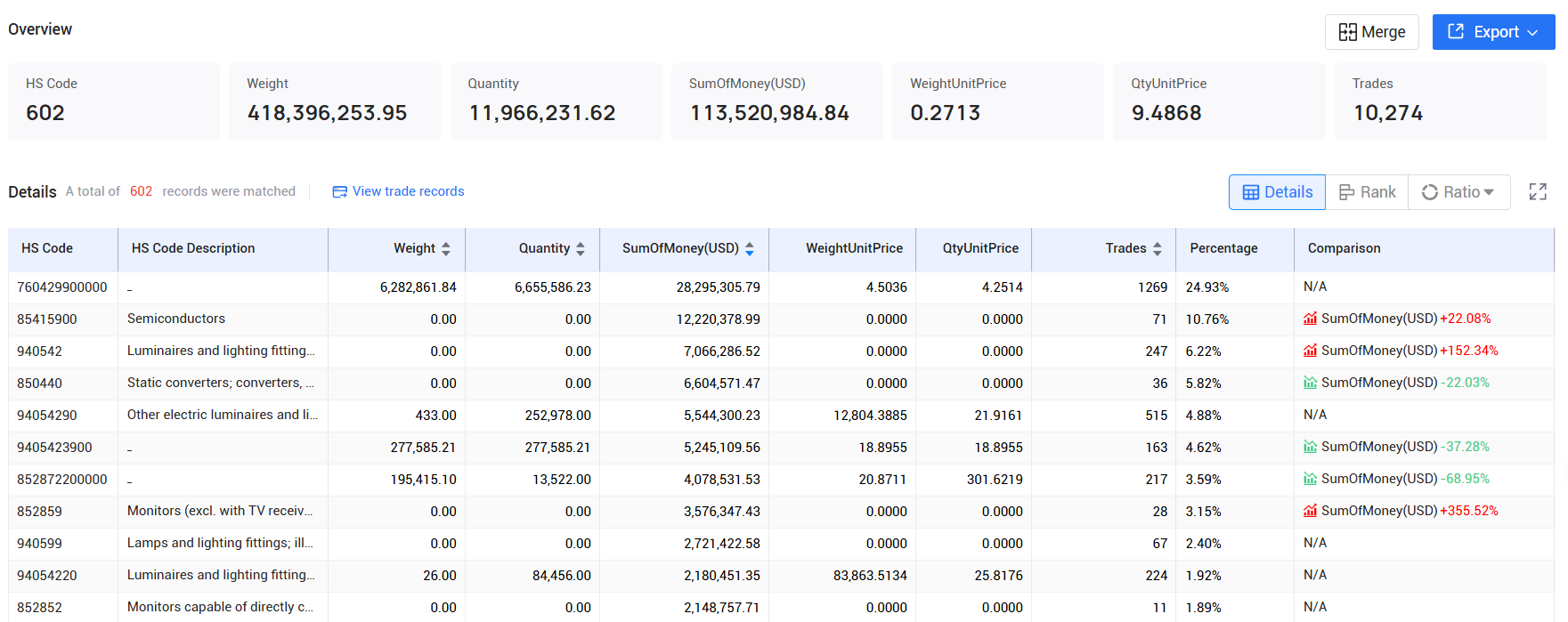Sort table by Quantity column arrows
The image size is (1568, 622).
point(581,249)
